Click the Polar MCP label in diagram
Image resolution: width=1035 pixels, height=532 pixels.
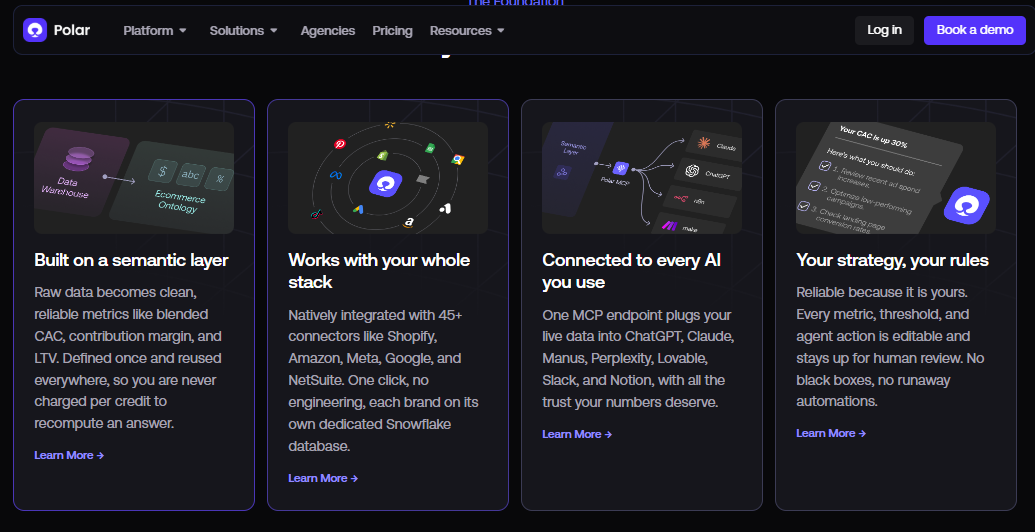click(617, 180)
